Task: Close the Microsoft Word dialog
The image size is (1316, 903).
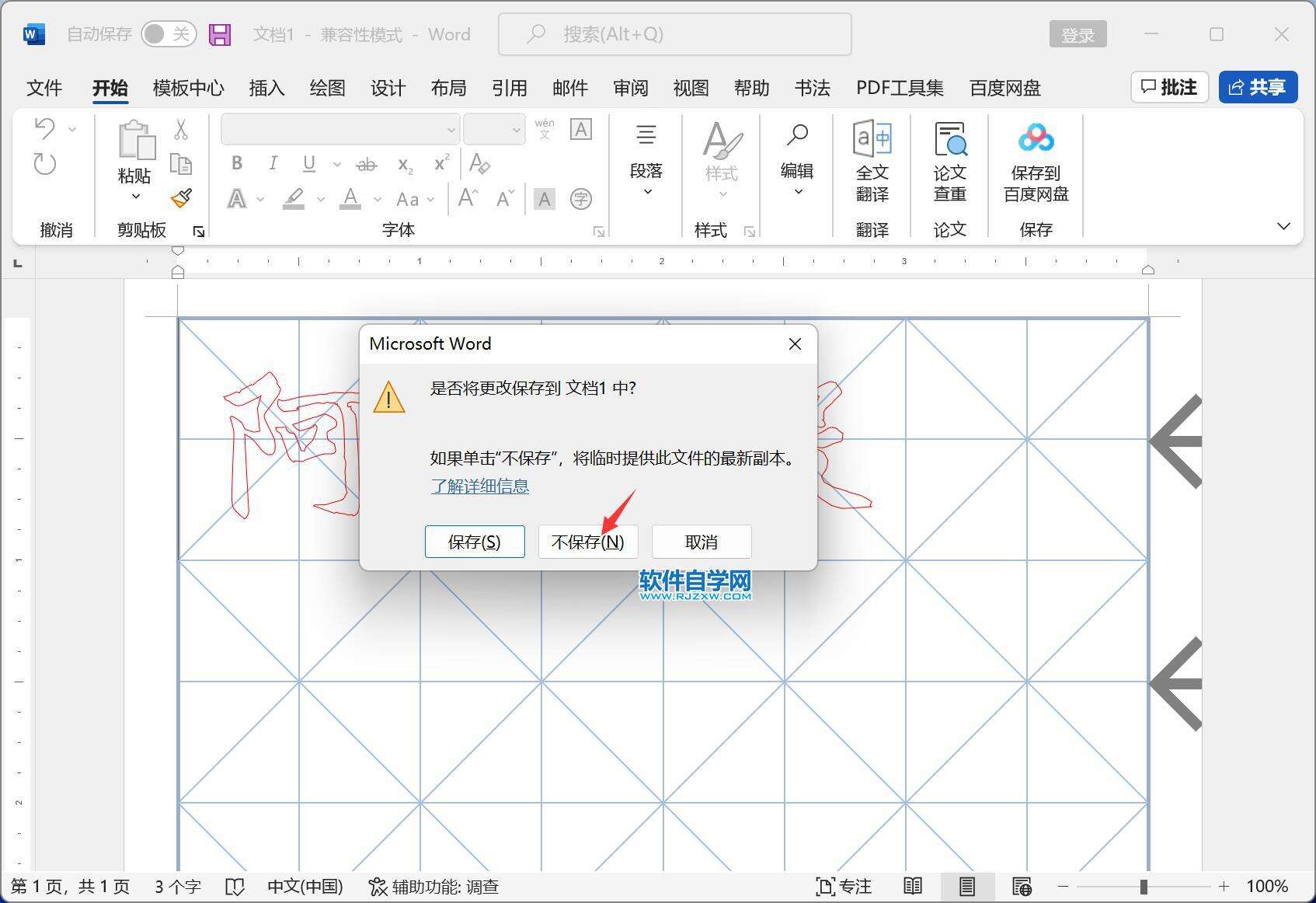Action: 795,343
